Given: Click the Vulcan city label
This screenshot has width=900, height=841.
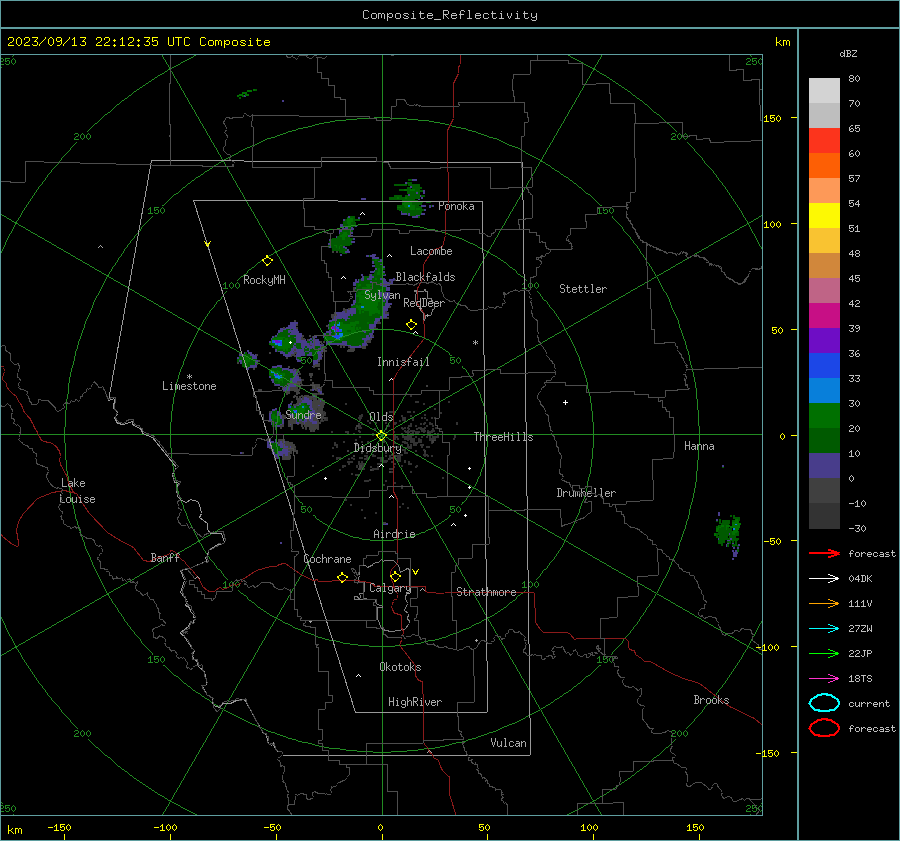Looking at the screenshot, I should (x=508, y=743).
